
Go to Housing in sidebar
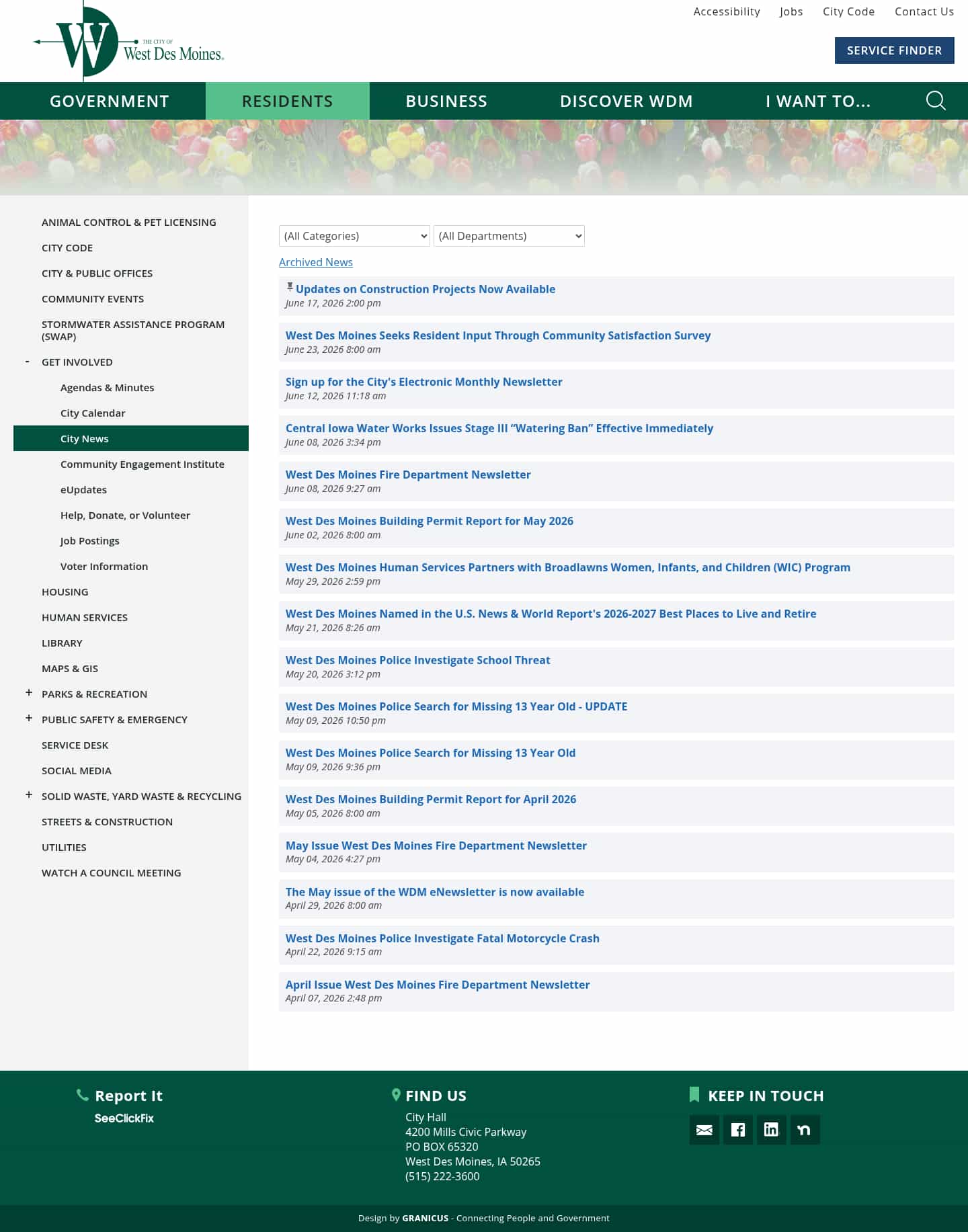[x=65, y=592]
